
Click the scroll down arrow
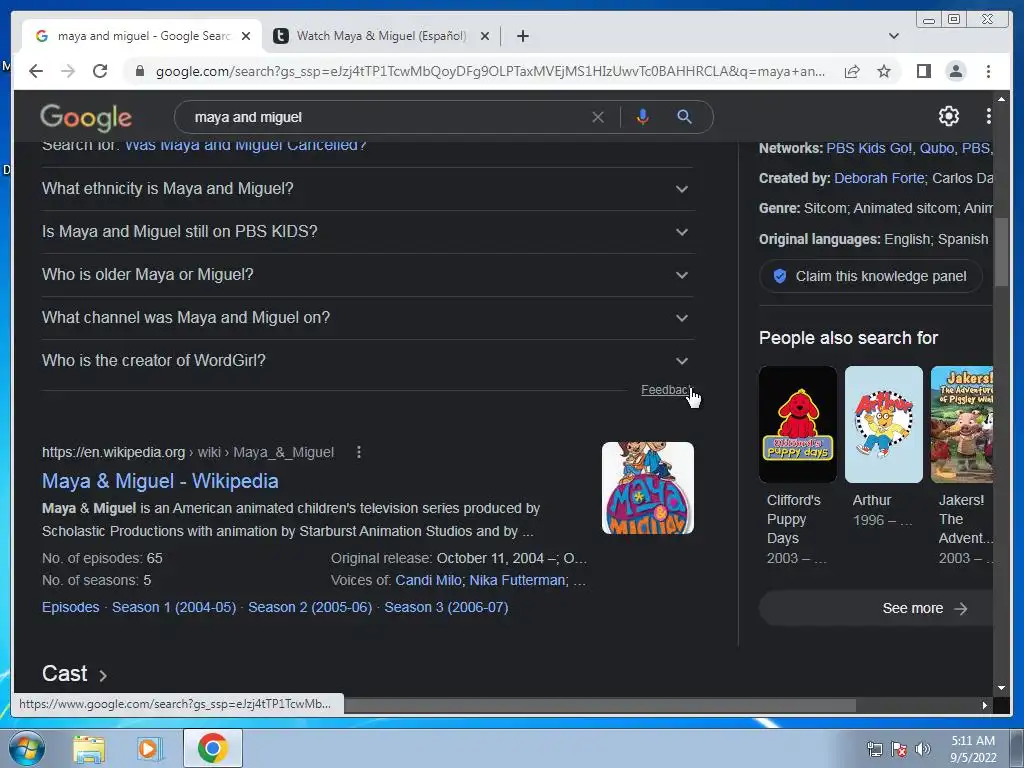click(1001, 688)
